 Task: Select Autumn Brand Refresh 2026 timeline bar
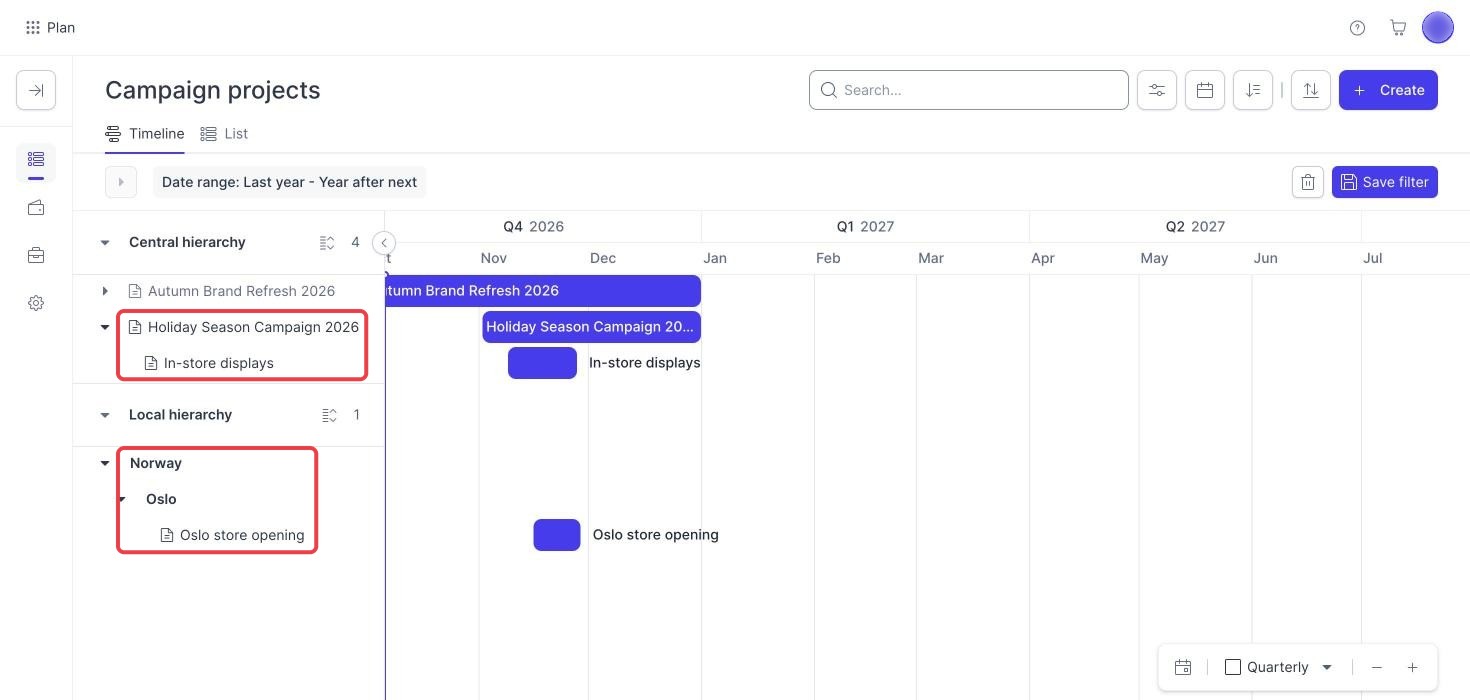click(543, 291)
